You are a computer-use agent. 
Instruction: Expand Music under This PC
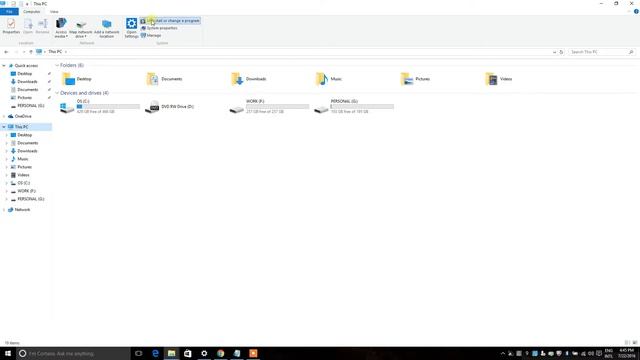pos(7,159)
